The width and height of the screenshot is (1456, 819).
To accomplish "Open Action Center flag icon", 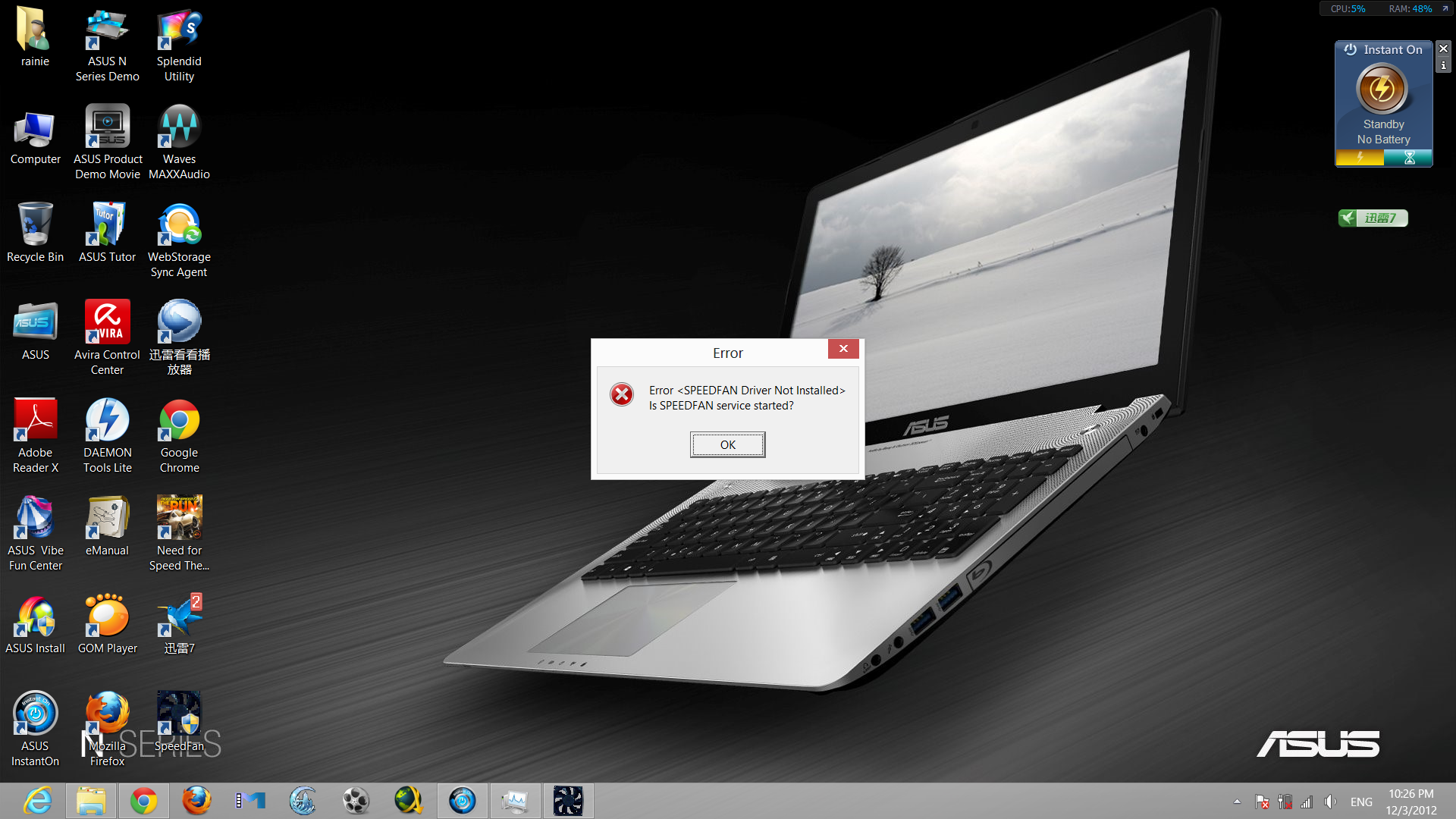I will [x=1262, y=802].
